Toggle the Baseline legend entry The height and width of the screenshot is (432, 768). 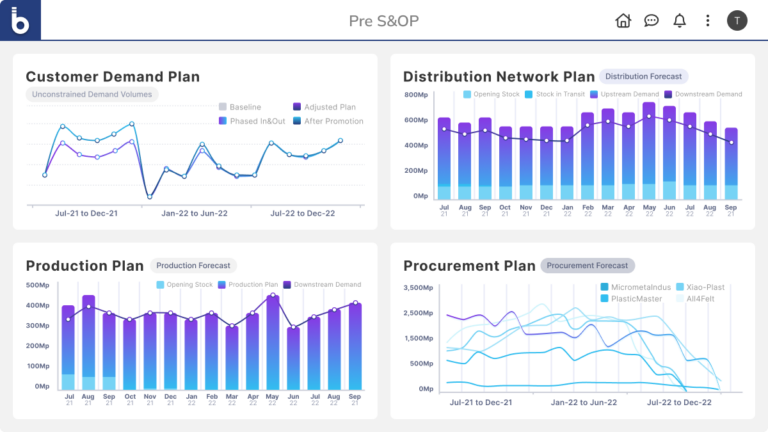click(239, 107)
